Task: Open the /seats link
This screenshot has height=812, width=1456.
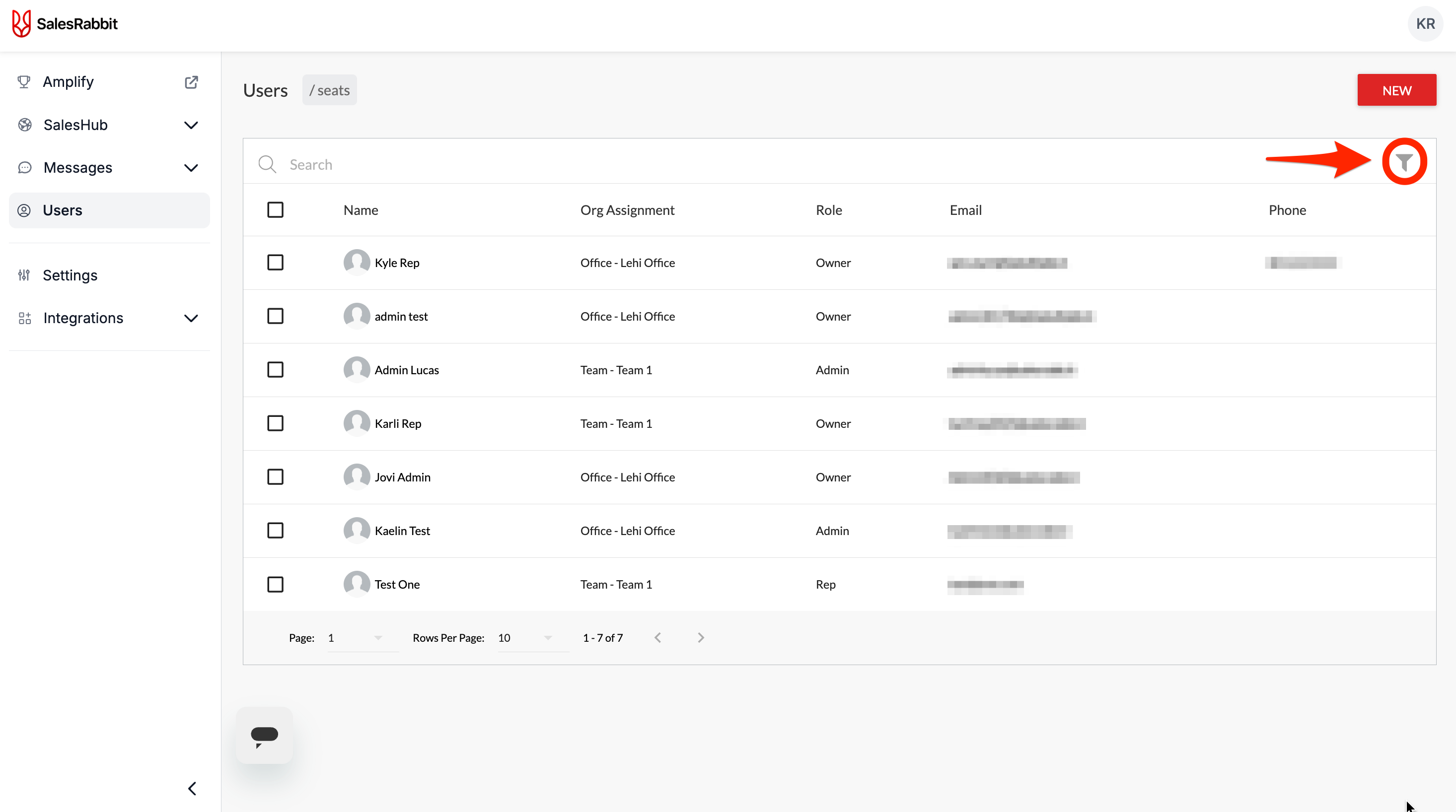Action: pyautogui.click(x=330, y=90)
